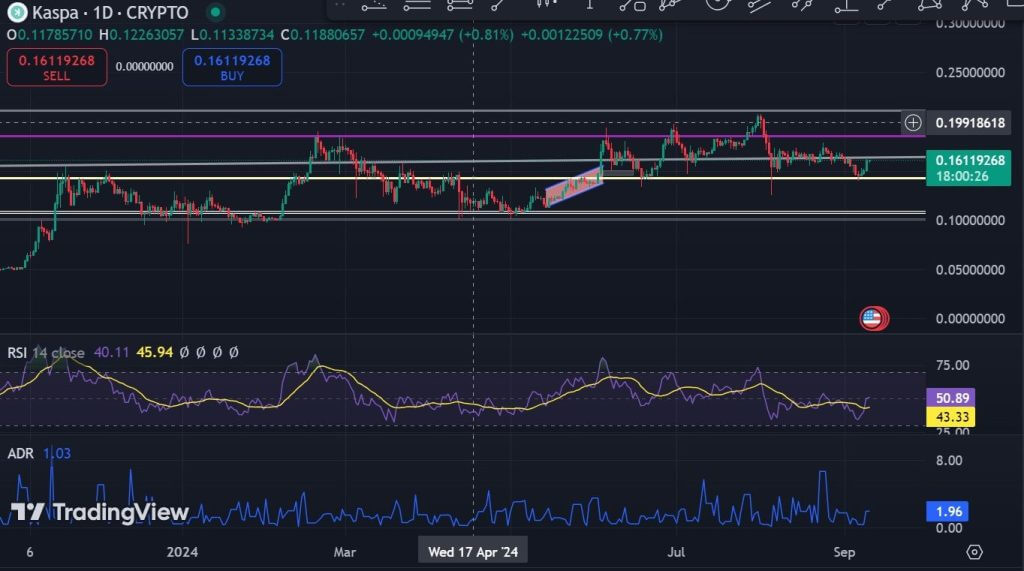Click the 6 label on the time axis
Image resolution: width=1024 pixels, height=571 pixels.
[x=29, y=552]
